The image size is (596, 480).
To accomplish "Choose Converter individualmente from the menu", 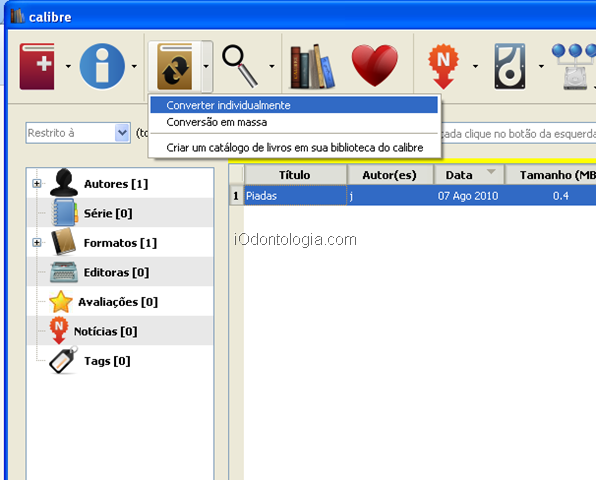I will 294,105.
